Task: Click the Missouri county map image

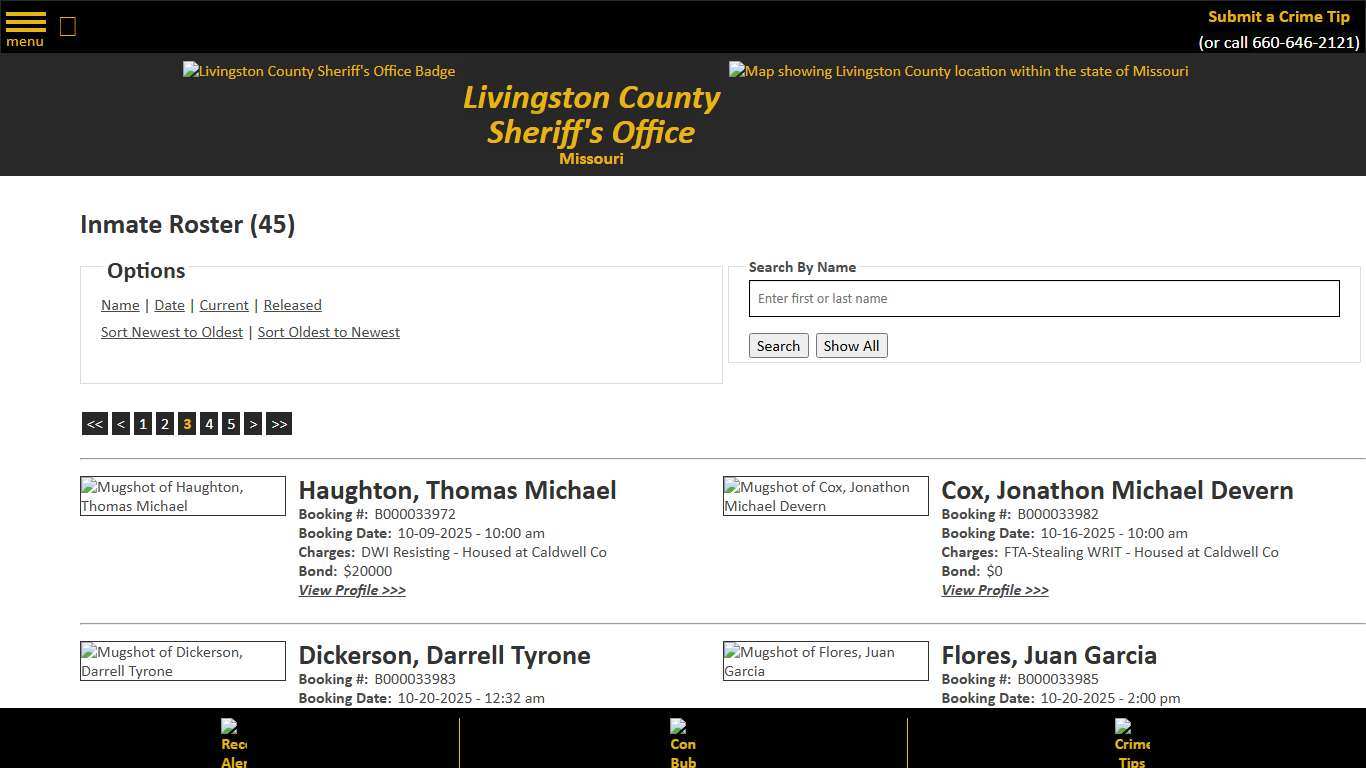Action: click(x=957, y=71)
